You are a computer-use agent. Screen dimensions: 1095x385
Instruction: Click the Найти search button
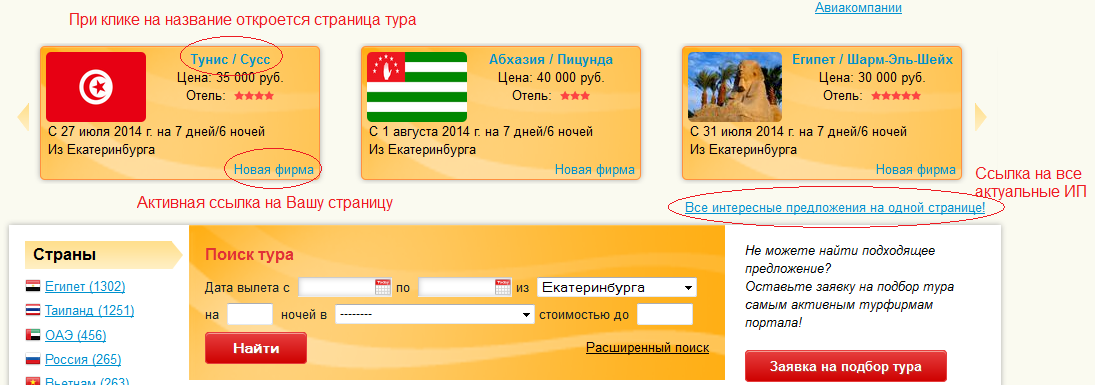pos(256,348)
